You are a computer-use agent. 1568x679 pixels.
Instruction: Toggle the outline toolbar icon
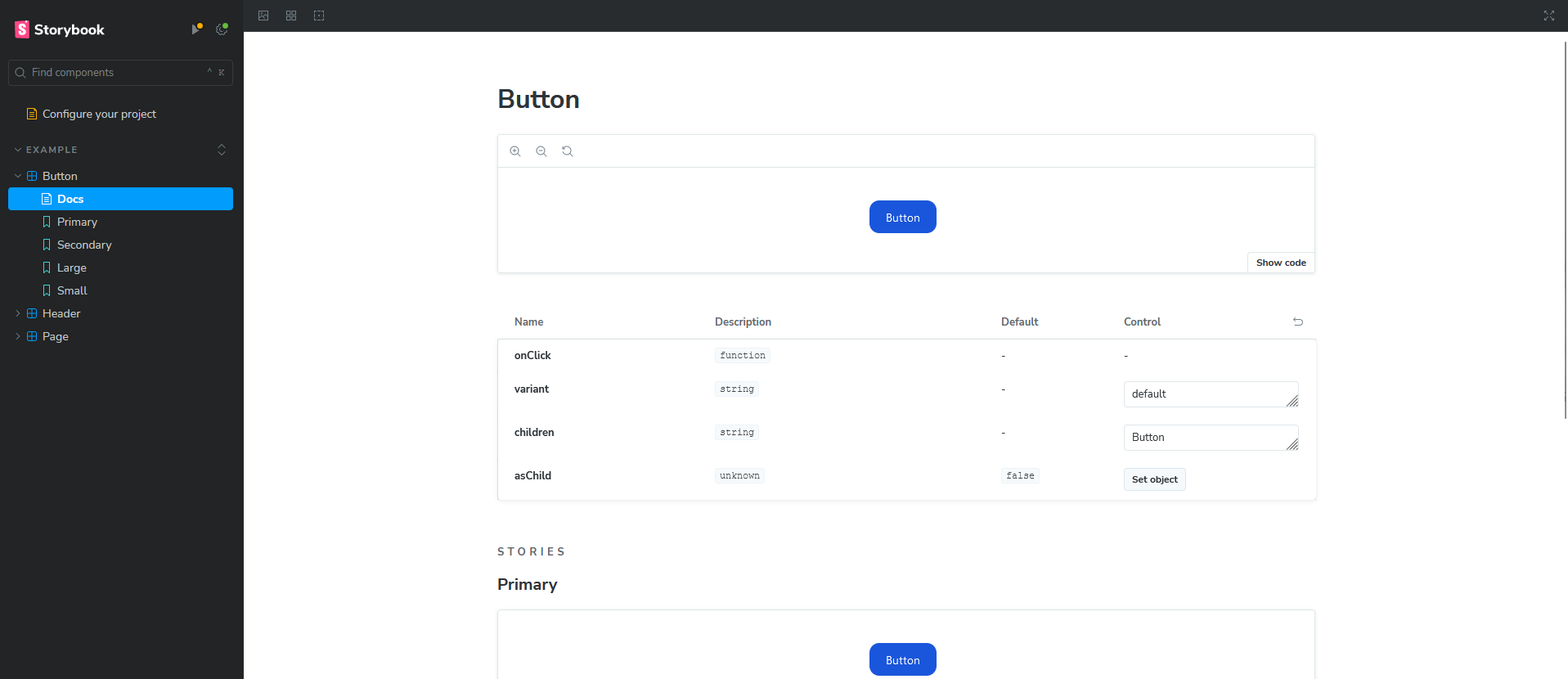(319, 16)
